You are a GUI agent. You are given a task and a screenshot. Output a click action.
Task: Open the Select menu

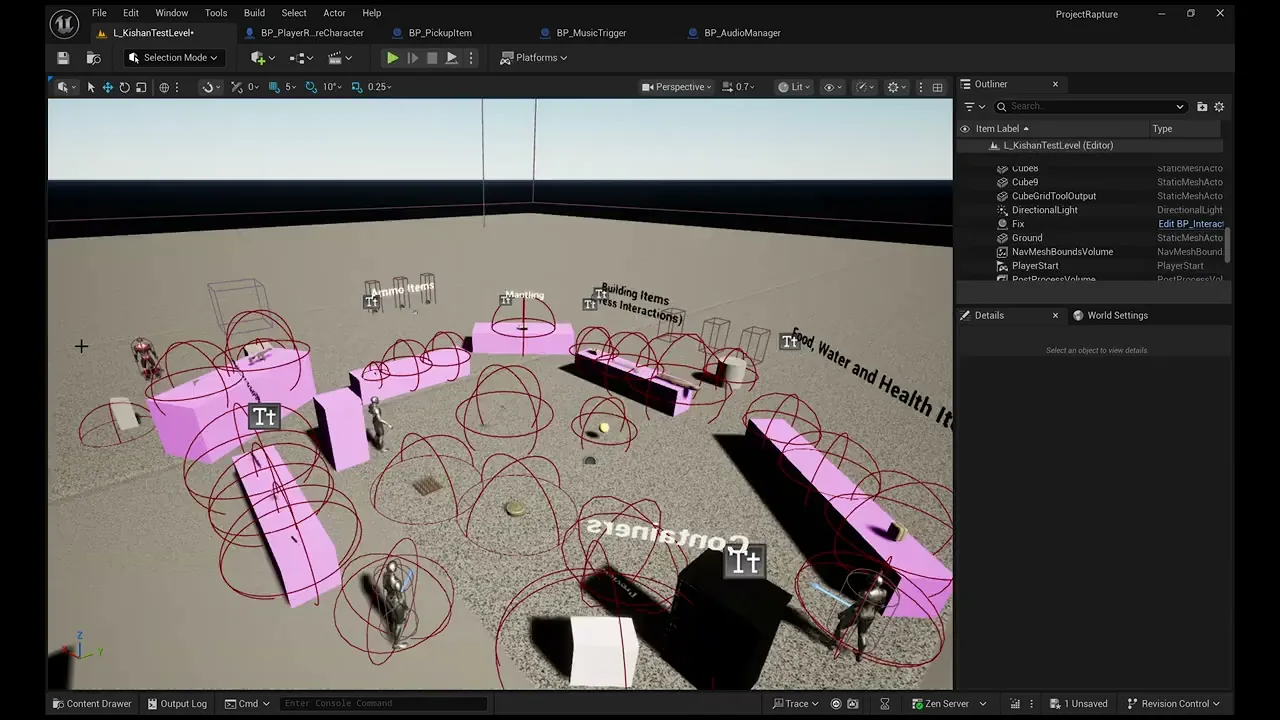tap(294, 13)
